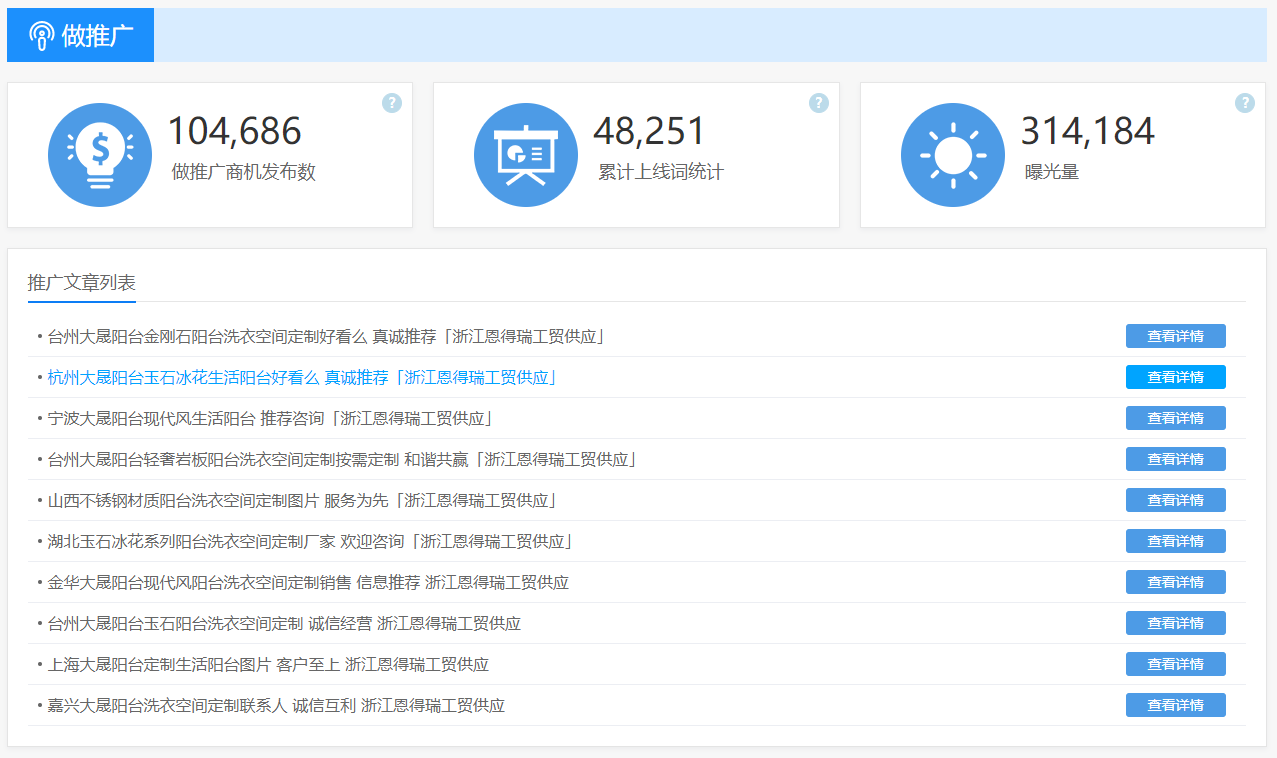The width and height of the screenshot is (1277, 758).
Task: Open the 杭州大晟阳台玉石冰花生活阳台 article link
Action: tap(302, 378)
